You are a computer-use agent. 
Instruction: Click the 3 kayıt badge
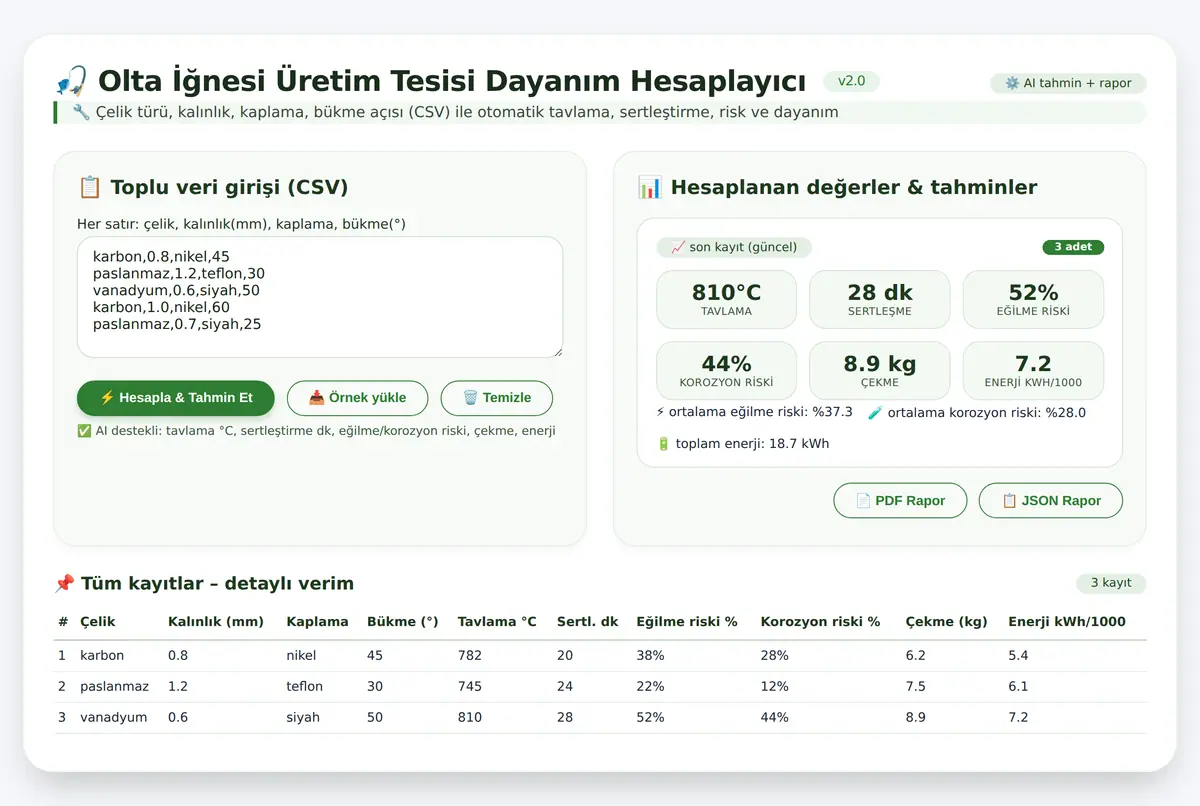click(x=1111, y=583)
